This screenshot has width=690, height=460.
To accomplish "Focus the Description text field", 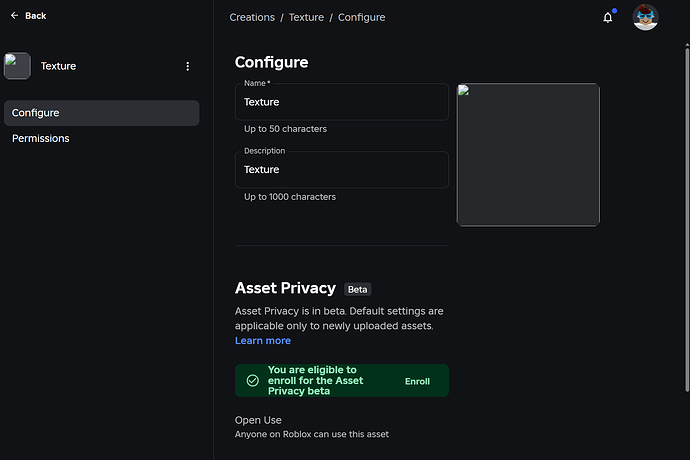I will [342, 170].
